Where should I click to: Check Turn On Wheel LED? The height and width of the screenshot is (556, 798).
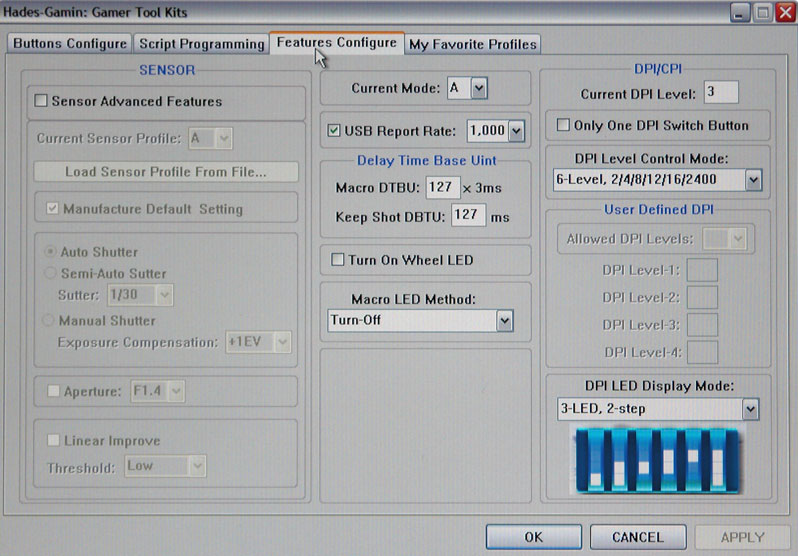point(337,260)
